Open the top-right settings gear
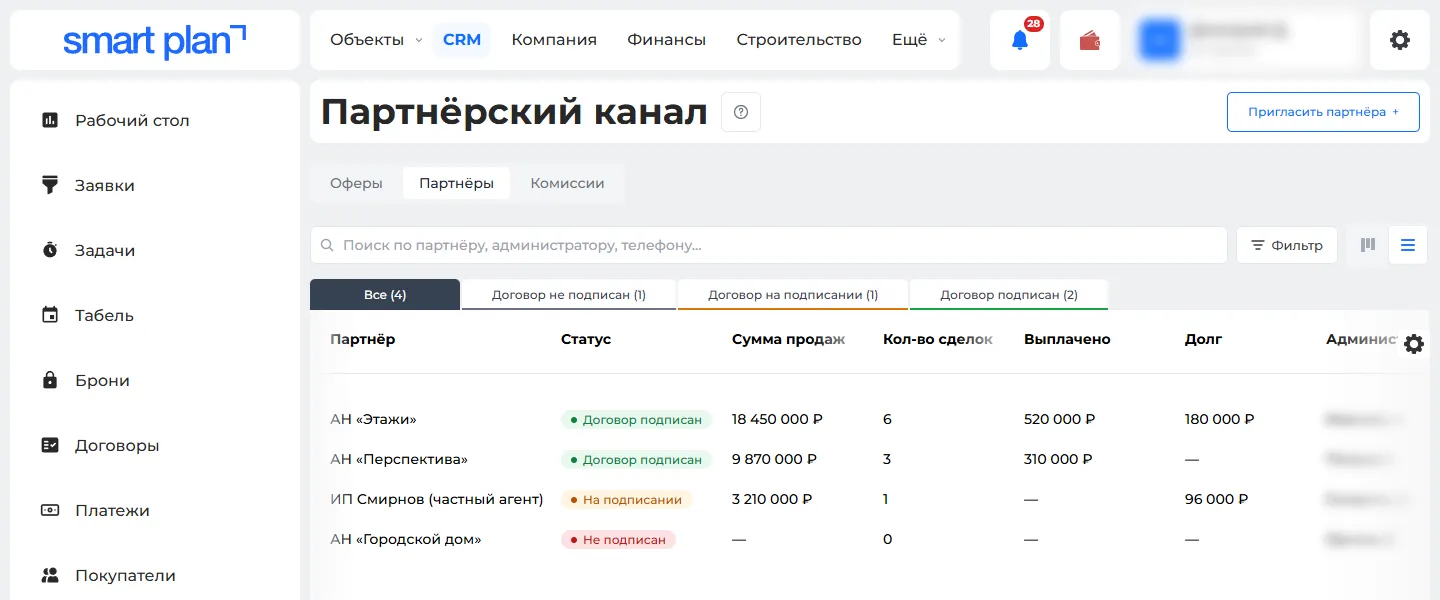Screen dimensions: 1440x600 (x=1400, y=40)
